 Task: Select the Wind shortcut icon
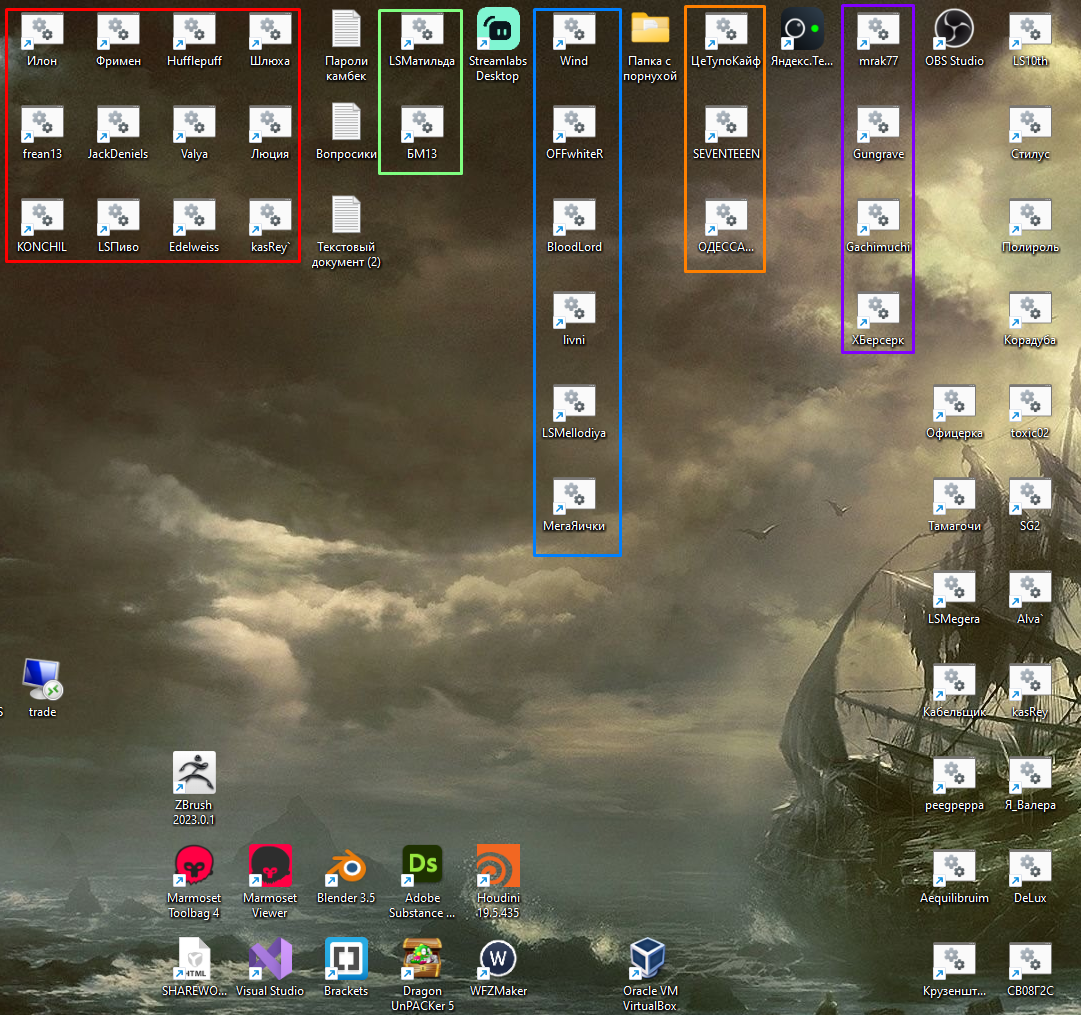(574, 29)
